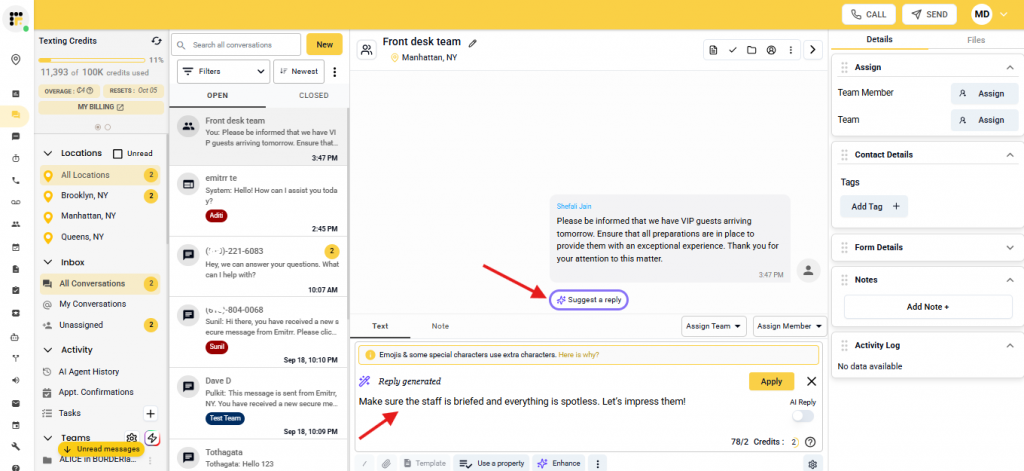Click the Suggest a reply button
Screen dimensions: 1024x471
590,300
